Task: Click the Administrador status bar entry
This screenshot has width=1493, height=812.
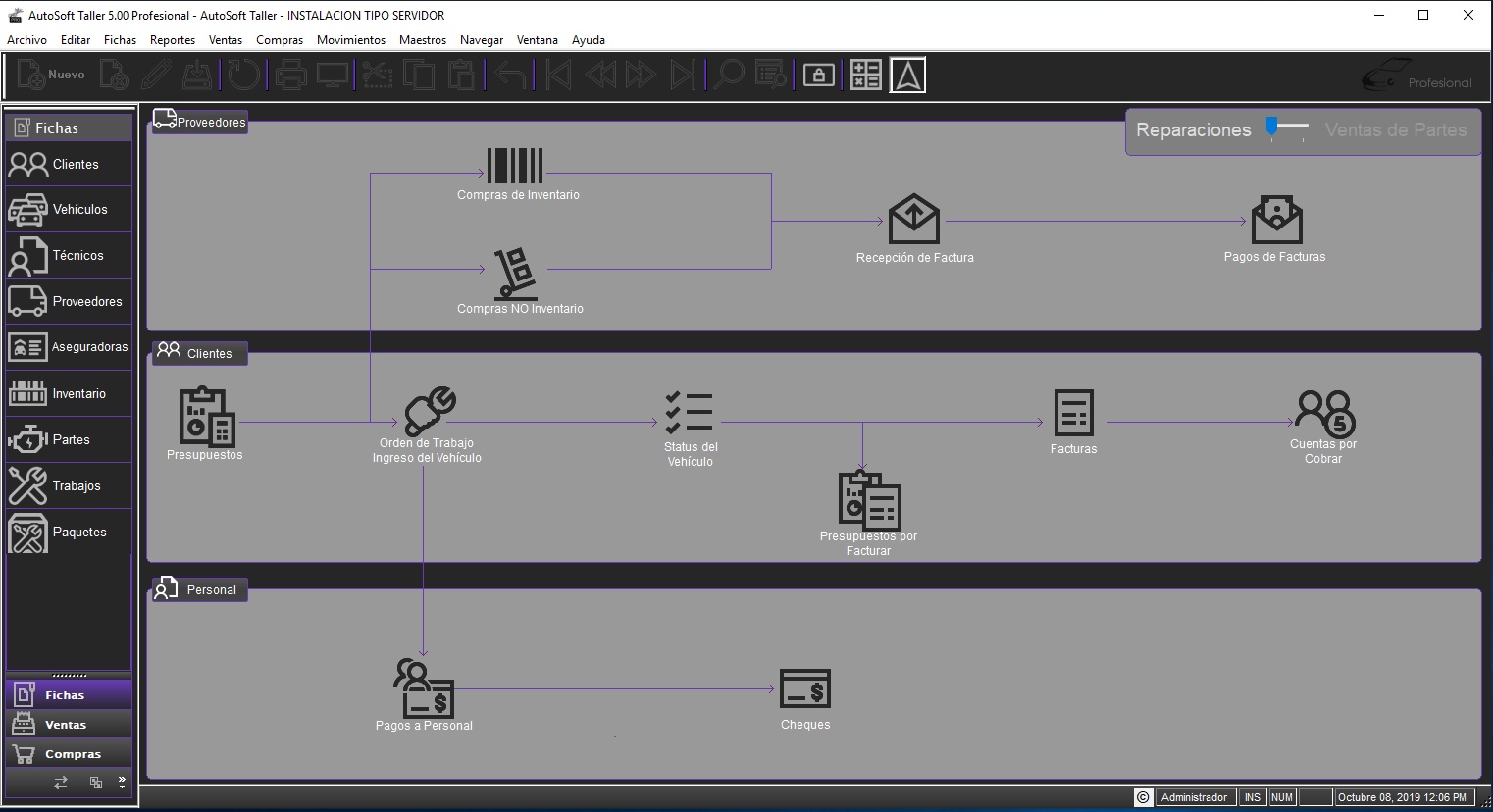Action: click(1194, 797)
